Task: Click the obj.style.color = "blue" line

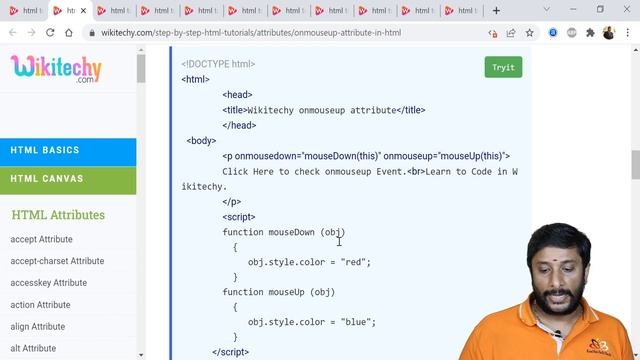Action: tap(312, 322)
